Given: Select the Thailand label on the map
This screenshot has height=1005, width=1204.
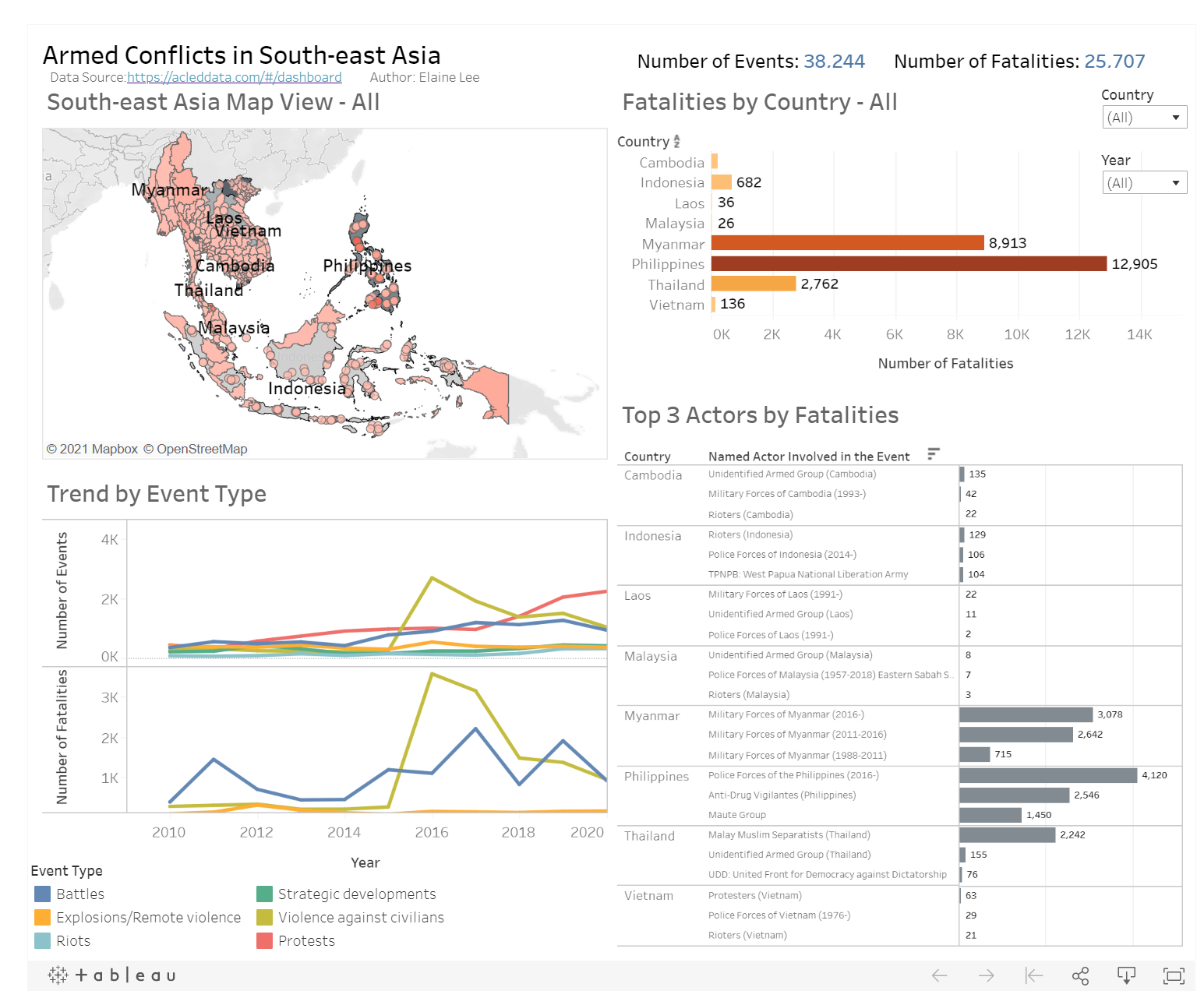Looking at the screenshot, I should point(208,291).
